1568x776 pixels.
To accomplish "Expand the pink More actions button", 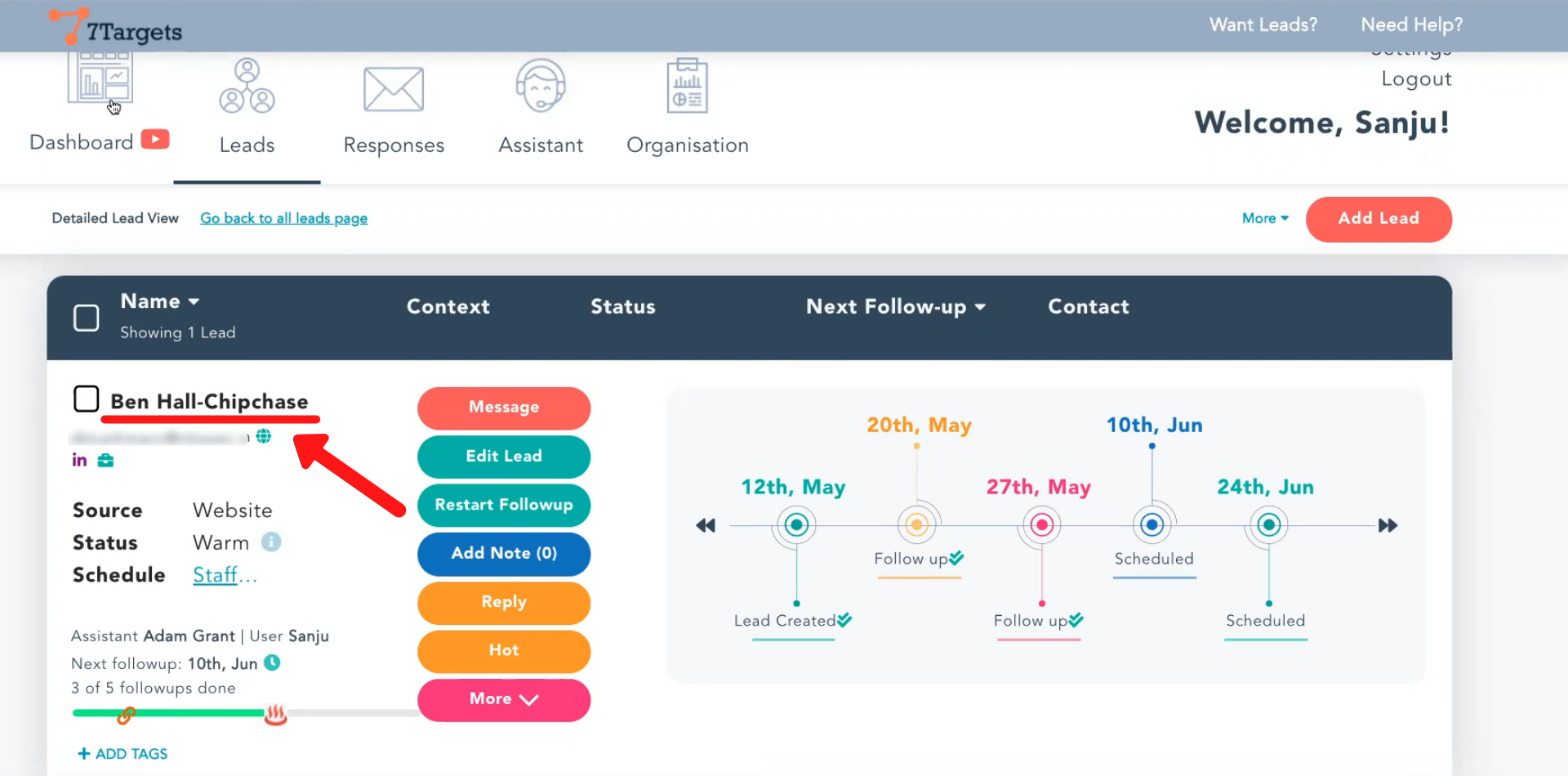I will tap(503, 699).
